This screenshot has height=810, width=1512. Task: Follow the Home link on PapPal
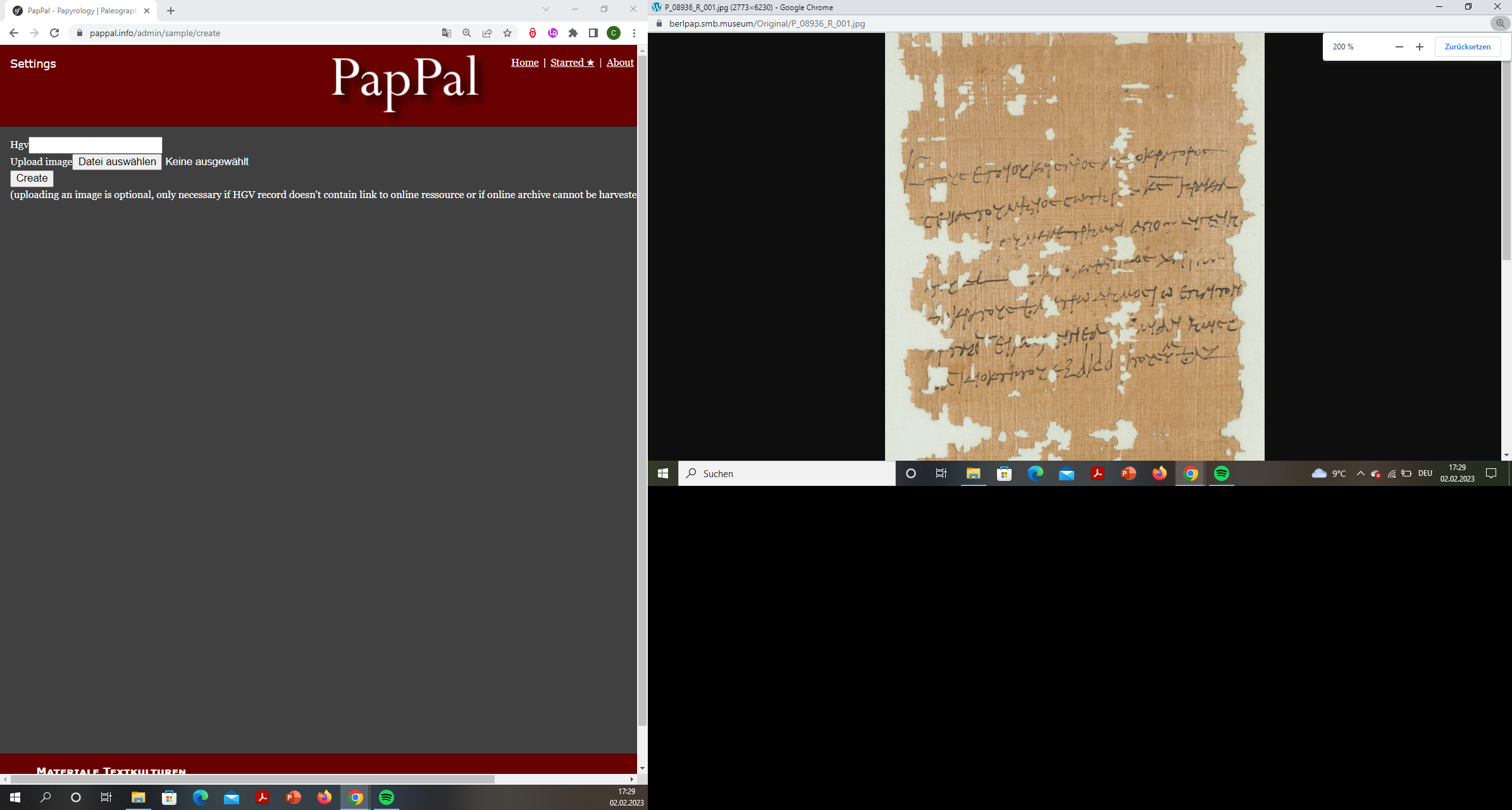[524, 62]
